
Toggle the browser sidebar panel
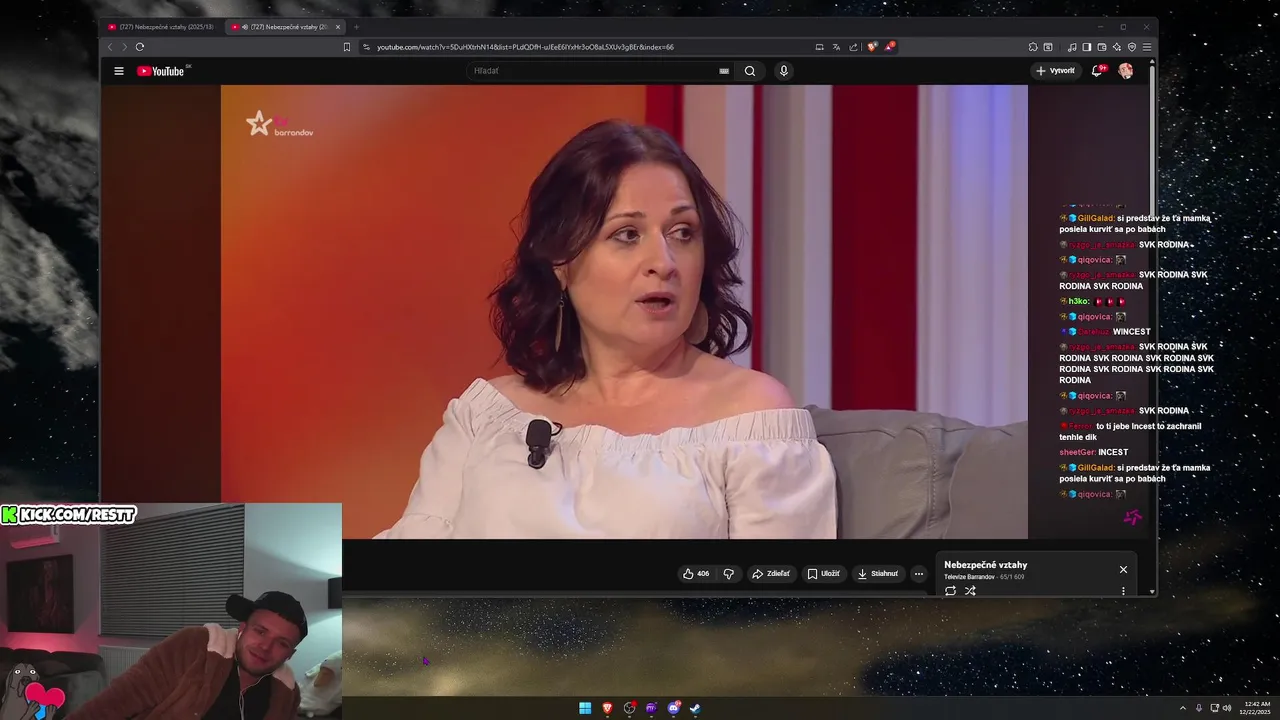[1087, 47]
